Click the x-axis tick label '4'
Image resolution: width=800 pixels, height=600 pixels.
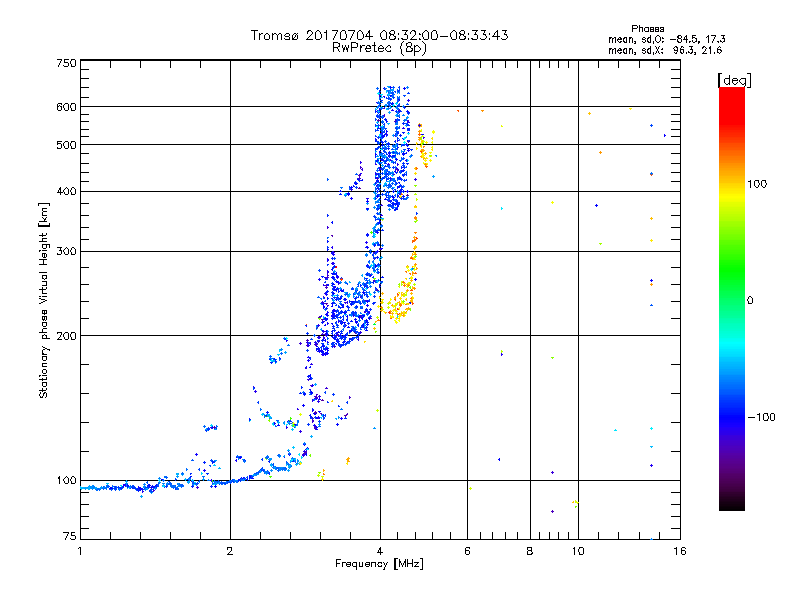[380, 551]
